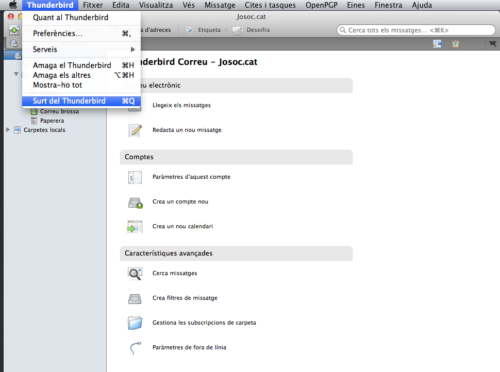Expand the Carpetes locals tree
Screen dimensions: 500x372
[x=8, y=130]
